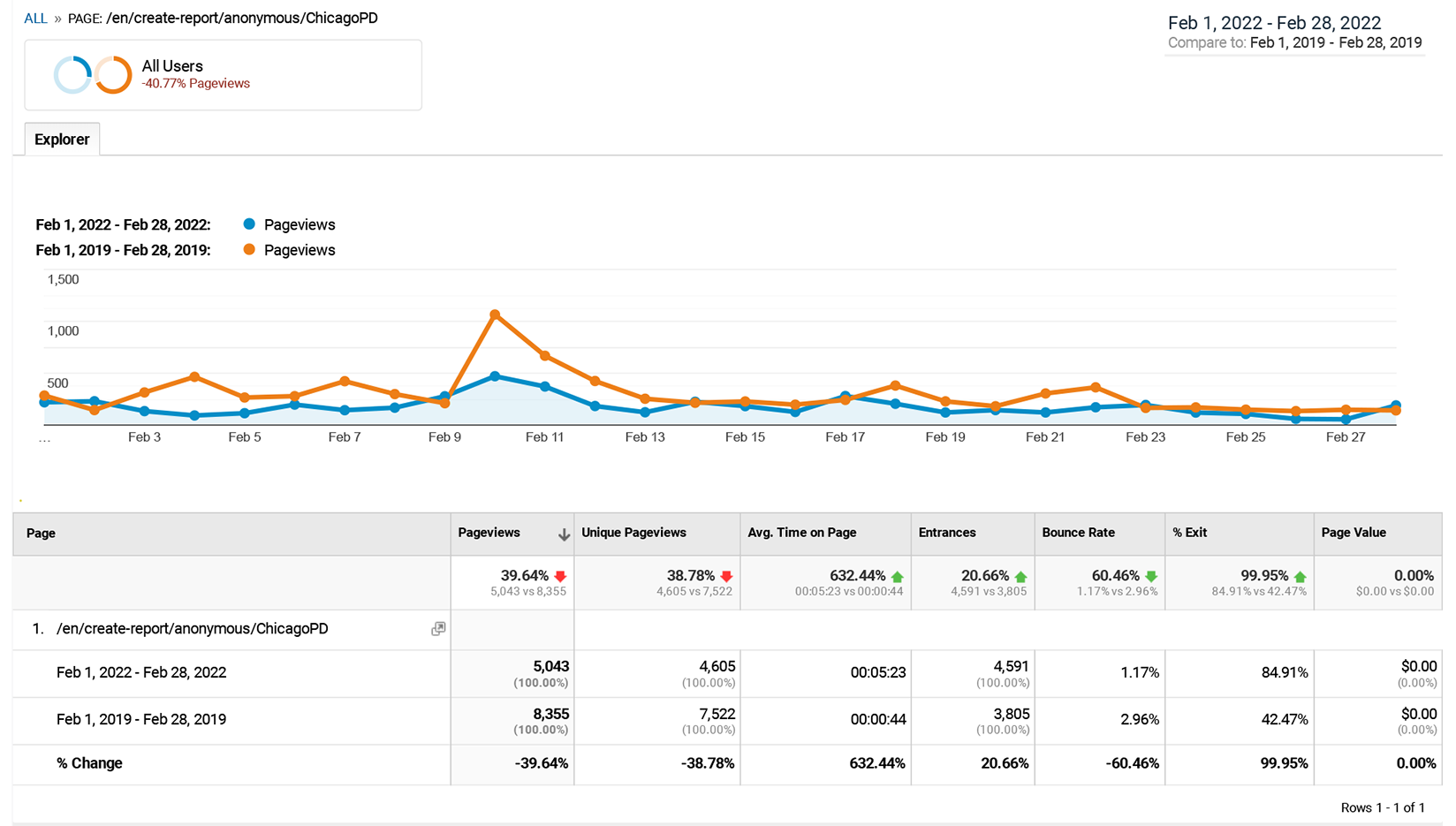The image size is (1456, 826).
Task: Click the orange peak data point on Feb 10
Action: pyautogui.click(x=495, y=314)
